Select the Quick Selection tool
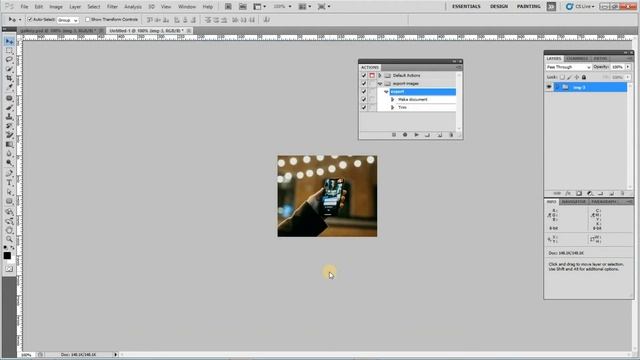Image resolution: width=640 pixels, height=360 pixels. click(9, 69)
